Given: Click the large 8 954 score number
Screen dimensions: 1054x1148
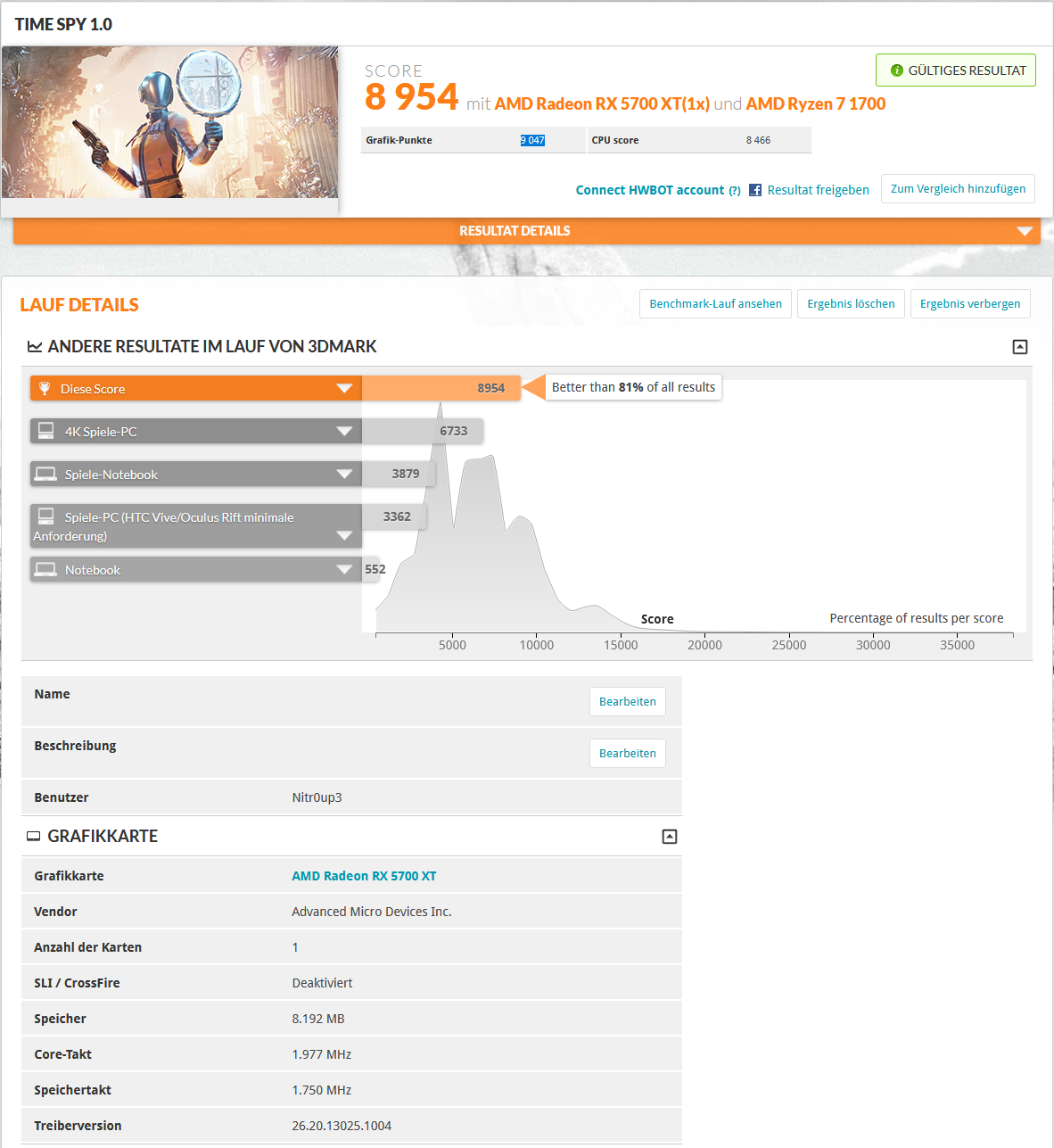Looking at the screenshot, I should (411, 96).
